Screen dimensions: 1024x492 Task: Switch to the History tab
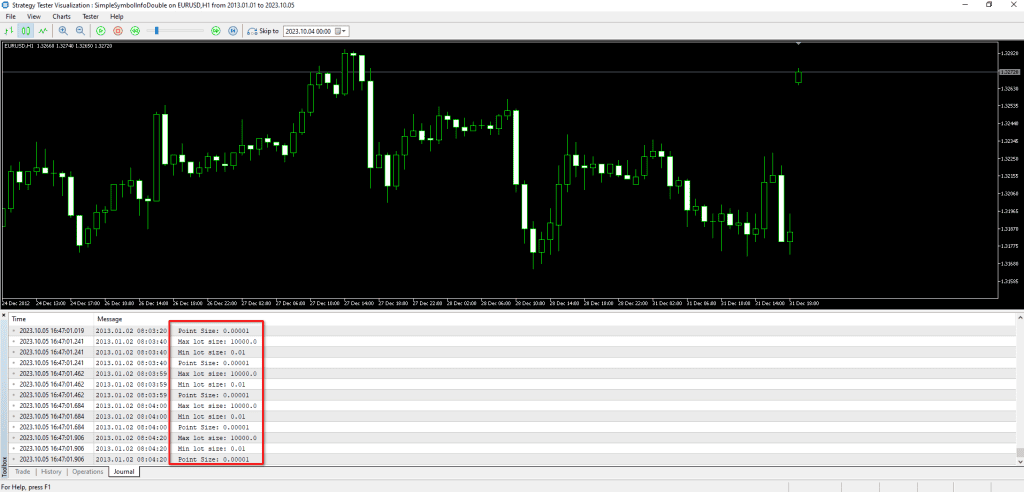pos(51,471)
